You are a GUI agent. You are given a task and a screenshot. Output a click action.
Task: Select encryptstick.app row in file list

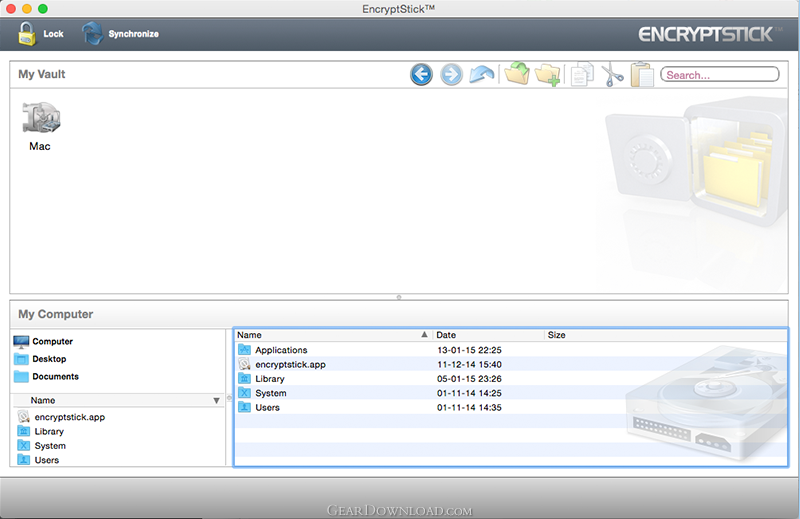pyautogui.click(x=510, y=364)
